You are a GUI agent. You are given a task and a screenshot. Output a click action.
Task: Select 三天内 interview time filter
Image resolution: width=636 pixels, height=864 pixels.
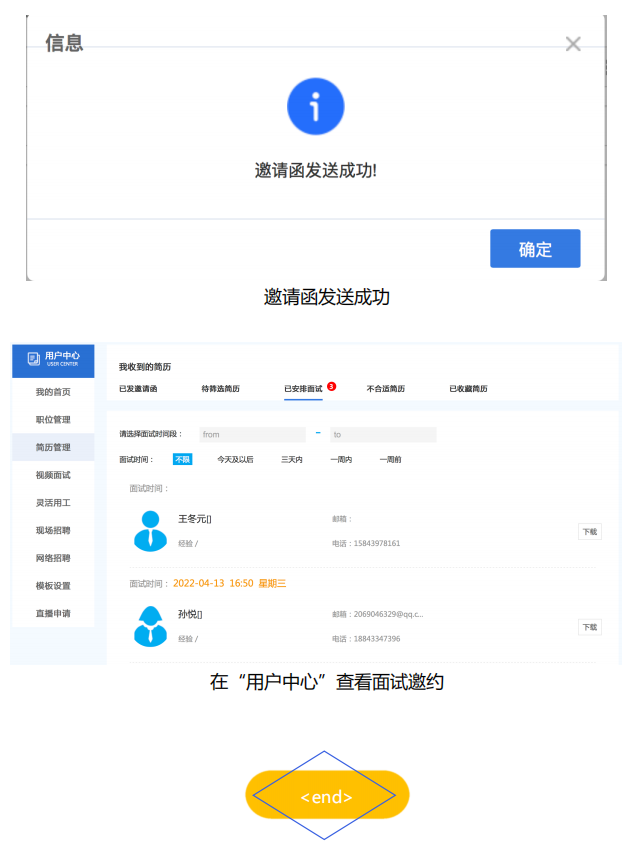coord(292,459)
